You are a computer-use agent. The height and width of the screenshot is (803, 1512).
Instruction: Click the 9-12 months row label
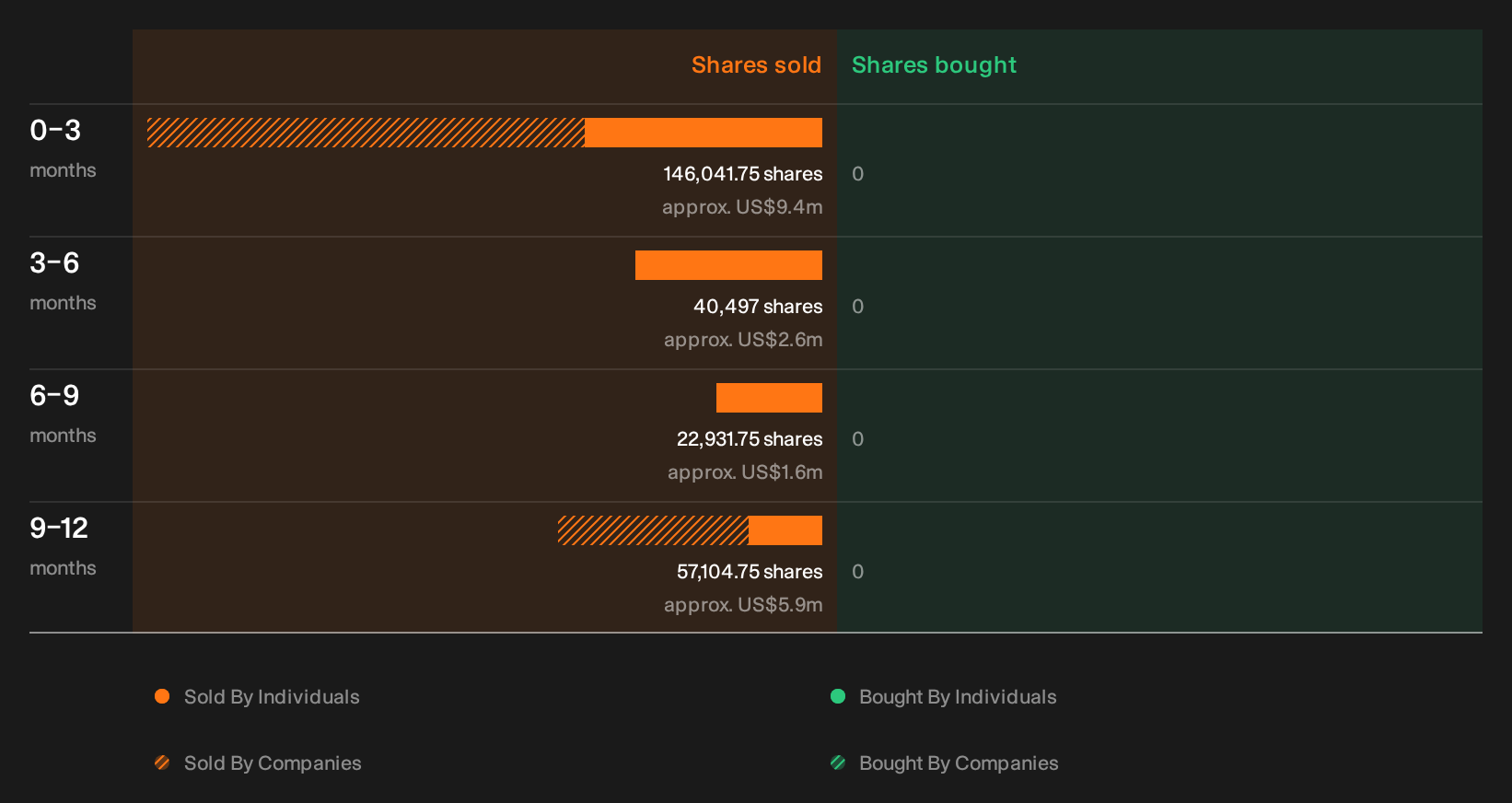pos(63,546)
